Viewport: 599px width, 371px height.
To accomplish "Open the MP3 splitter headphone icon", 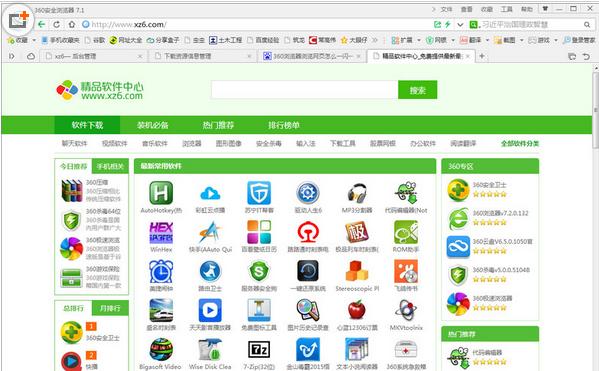I will (357, 193).
